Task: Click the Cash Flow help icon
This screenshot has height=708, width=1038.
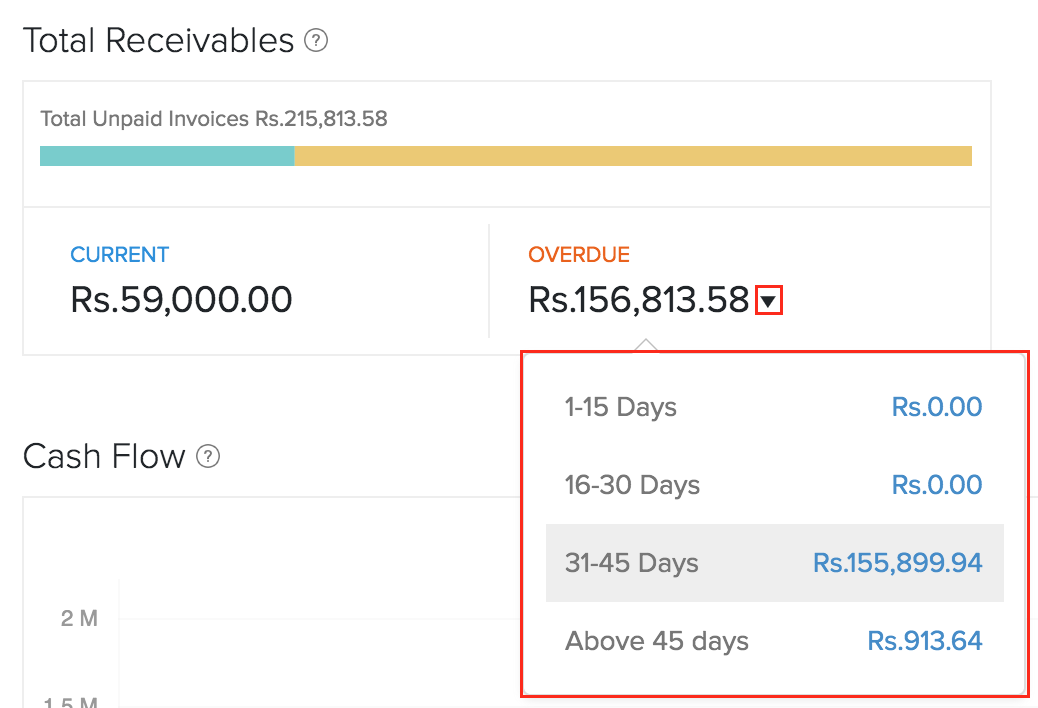Action: coord(208,457)
